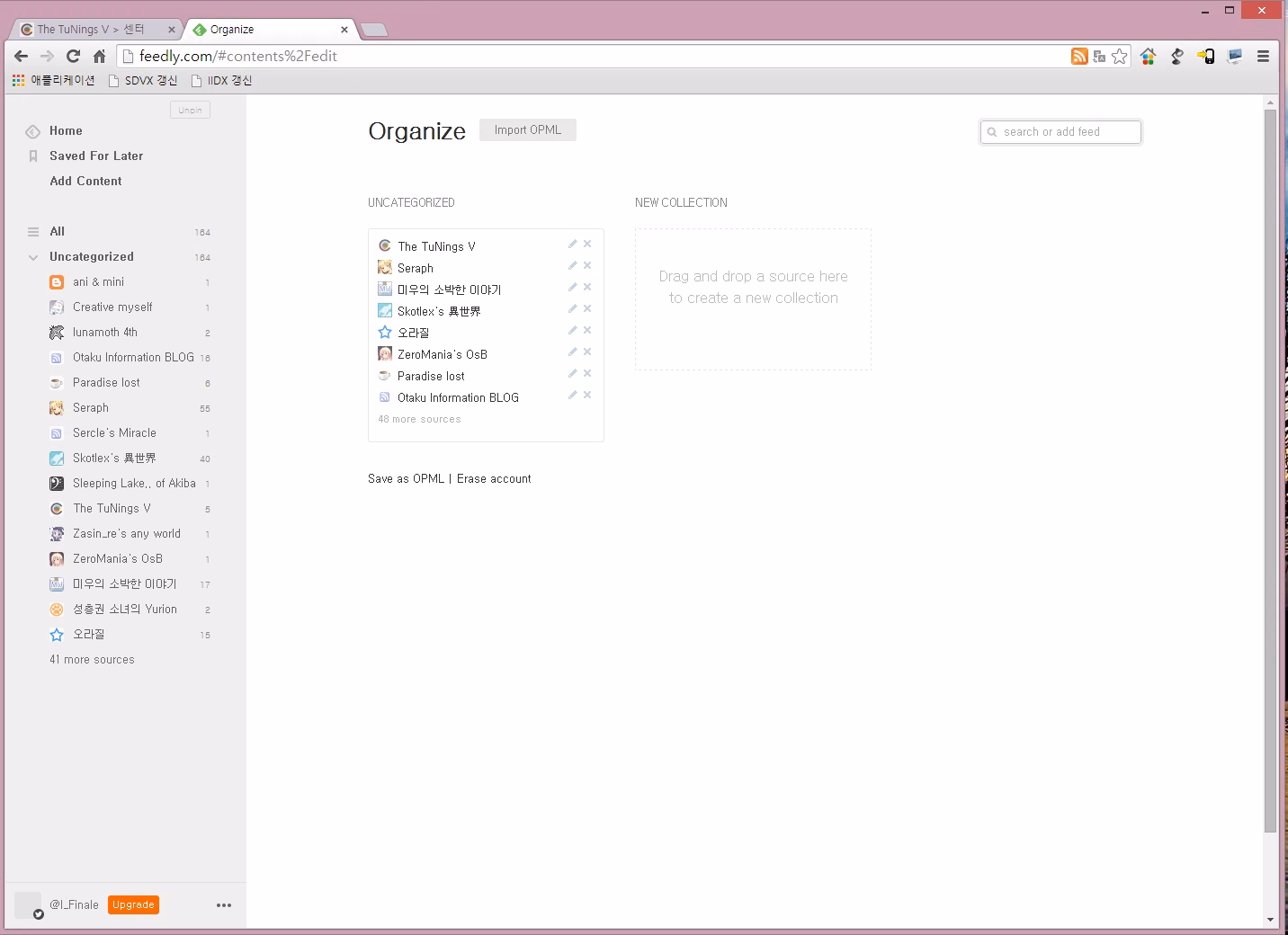Image resolution: width=1288 pixels, height=935 pixels.
Task: Expand the 41 more sources list in sidebar
Action: click(92, 659)
